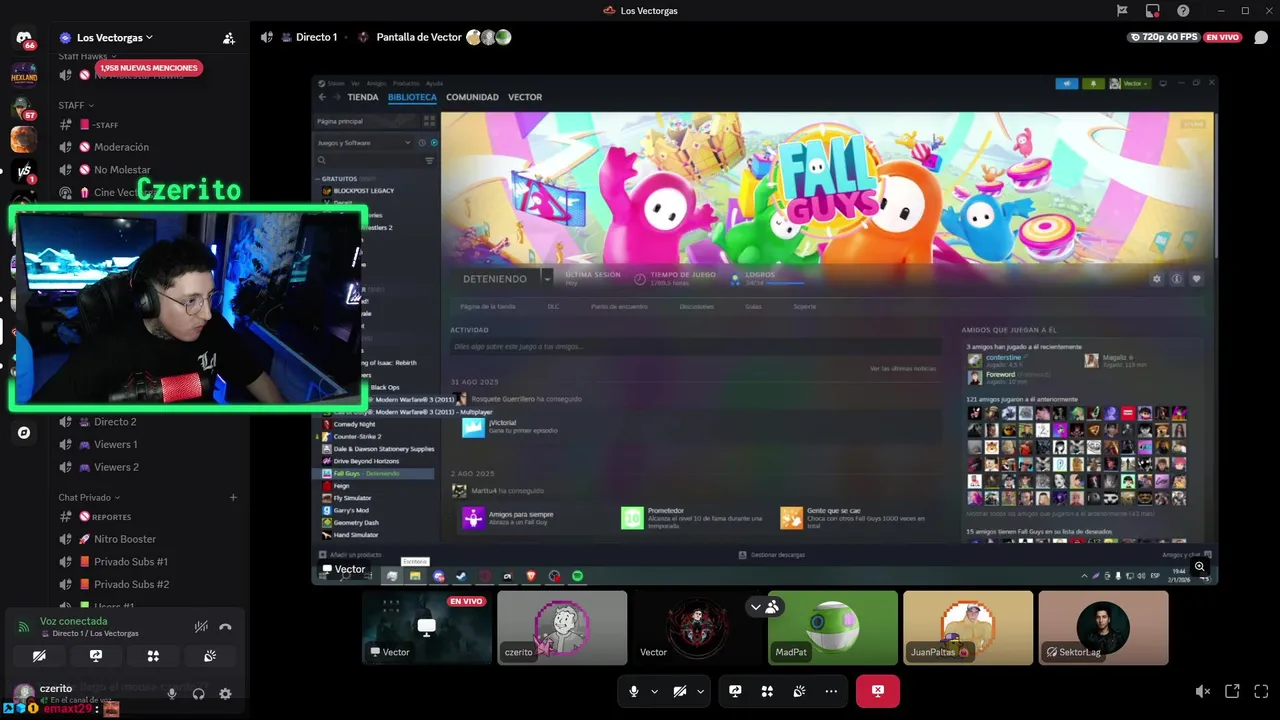Image resolution: width=1280 pixels, height=720 pixels.
Task: Open the Hexland server icon
Action: coord(23,74)
